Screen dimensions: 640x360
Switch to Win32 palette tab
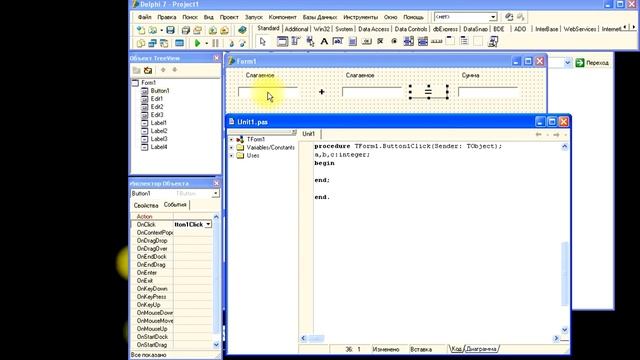(322, 29)
